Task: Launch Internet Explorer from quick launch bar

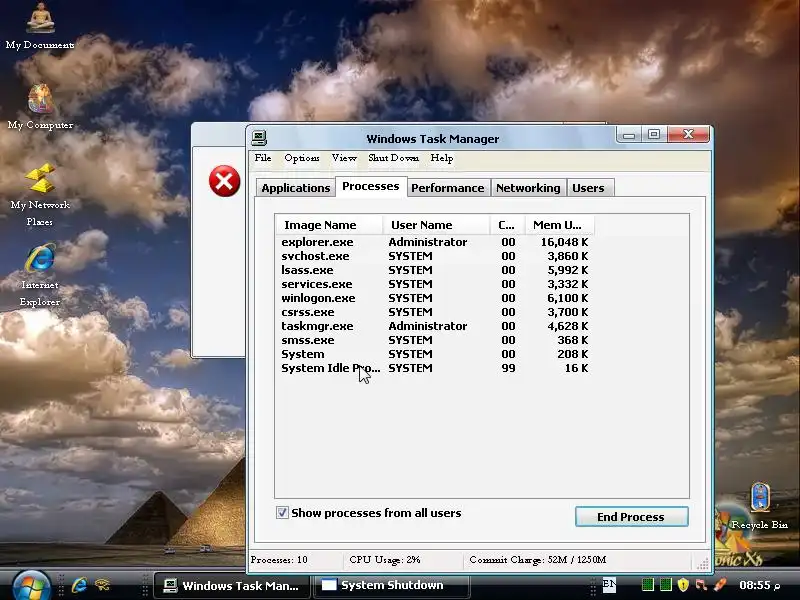Action: pyautogui.click(x=79, y=585)
